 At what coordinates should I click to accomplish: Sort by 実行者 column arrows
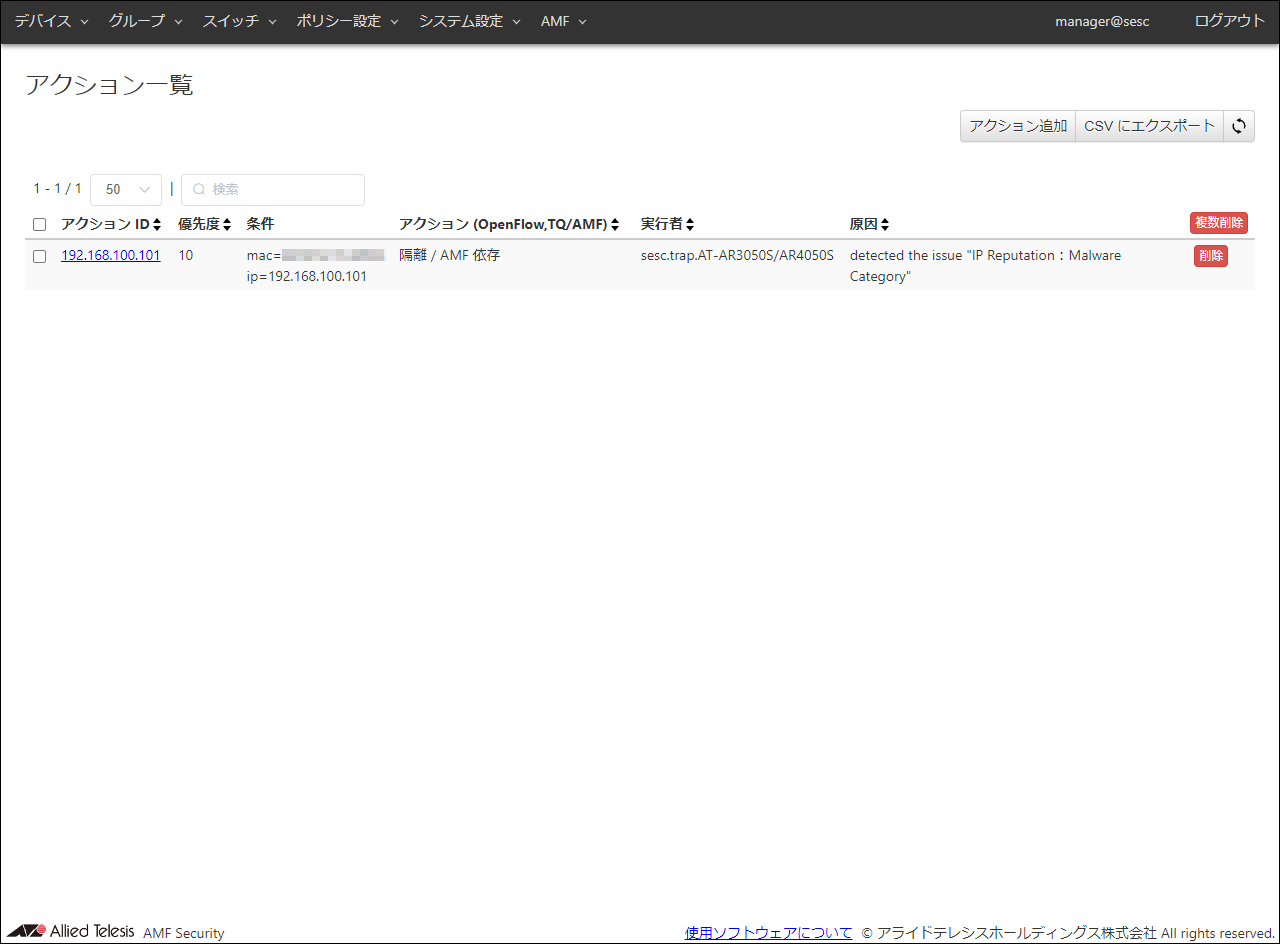(x=690, y=225)
